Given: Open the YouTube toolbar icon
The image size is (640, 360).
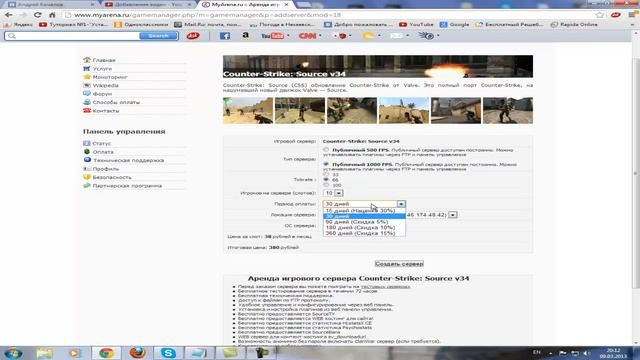Looking at the screenshot, I should 273,36.
